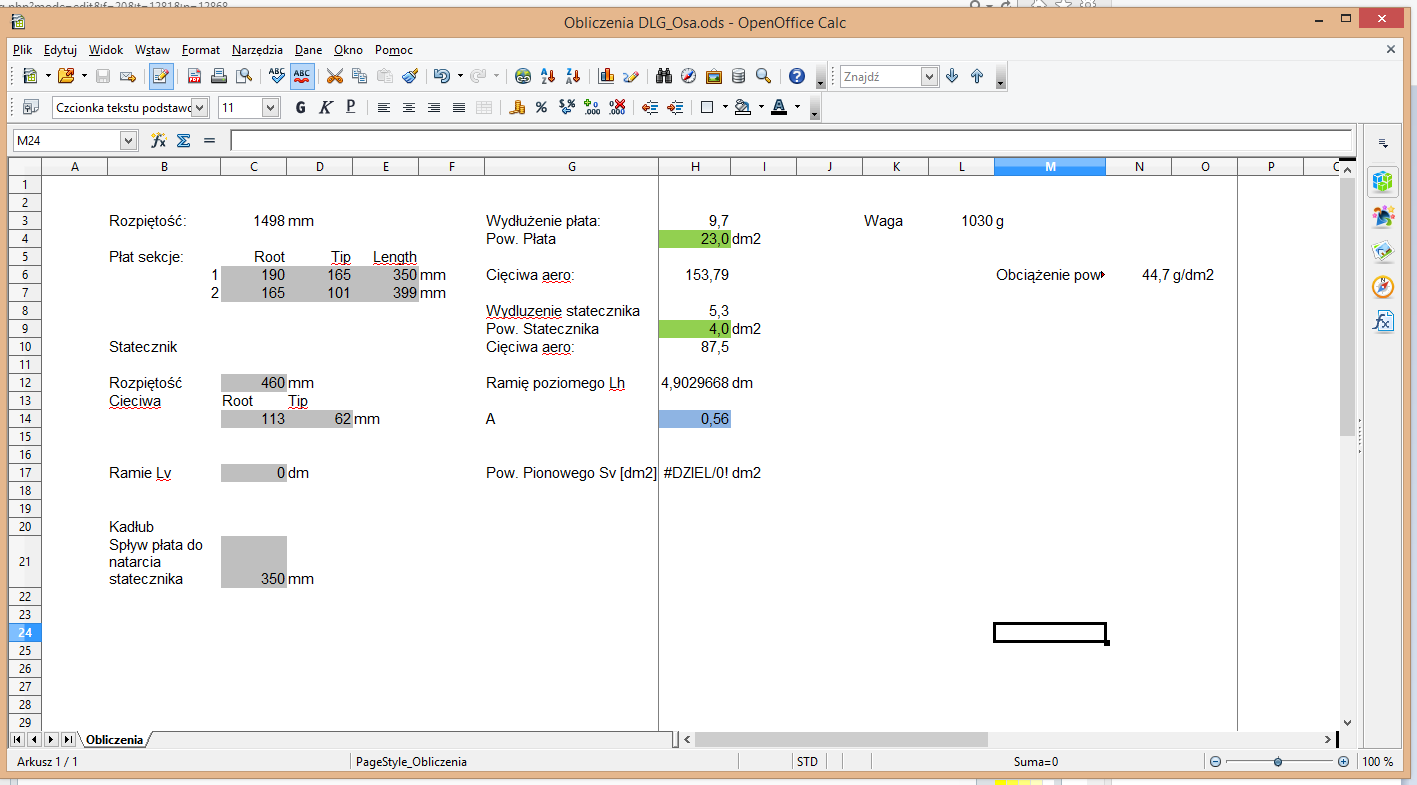Click inside the Znajdź search field
The width and height of the screenshot is (1417, 785).
click(880, 77)
